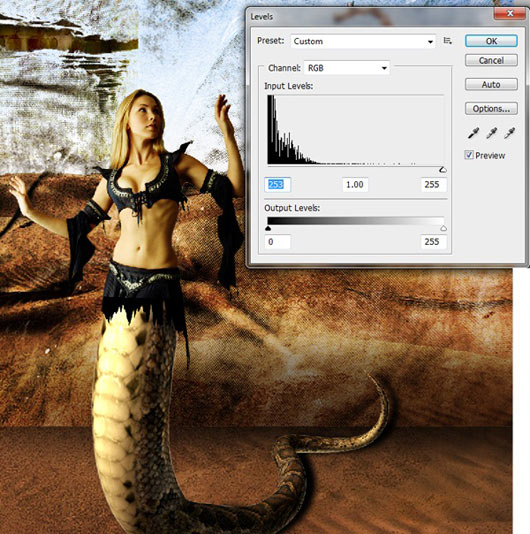The height and width of the screenshot is (534, 530).
Task: Click the white output levels slider handle
Action: click(x=443, y=228)
